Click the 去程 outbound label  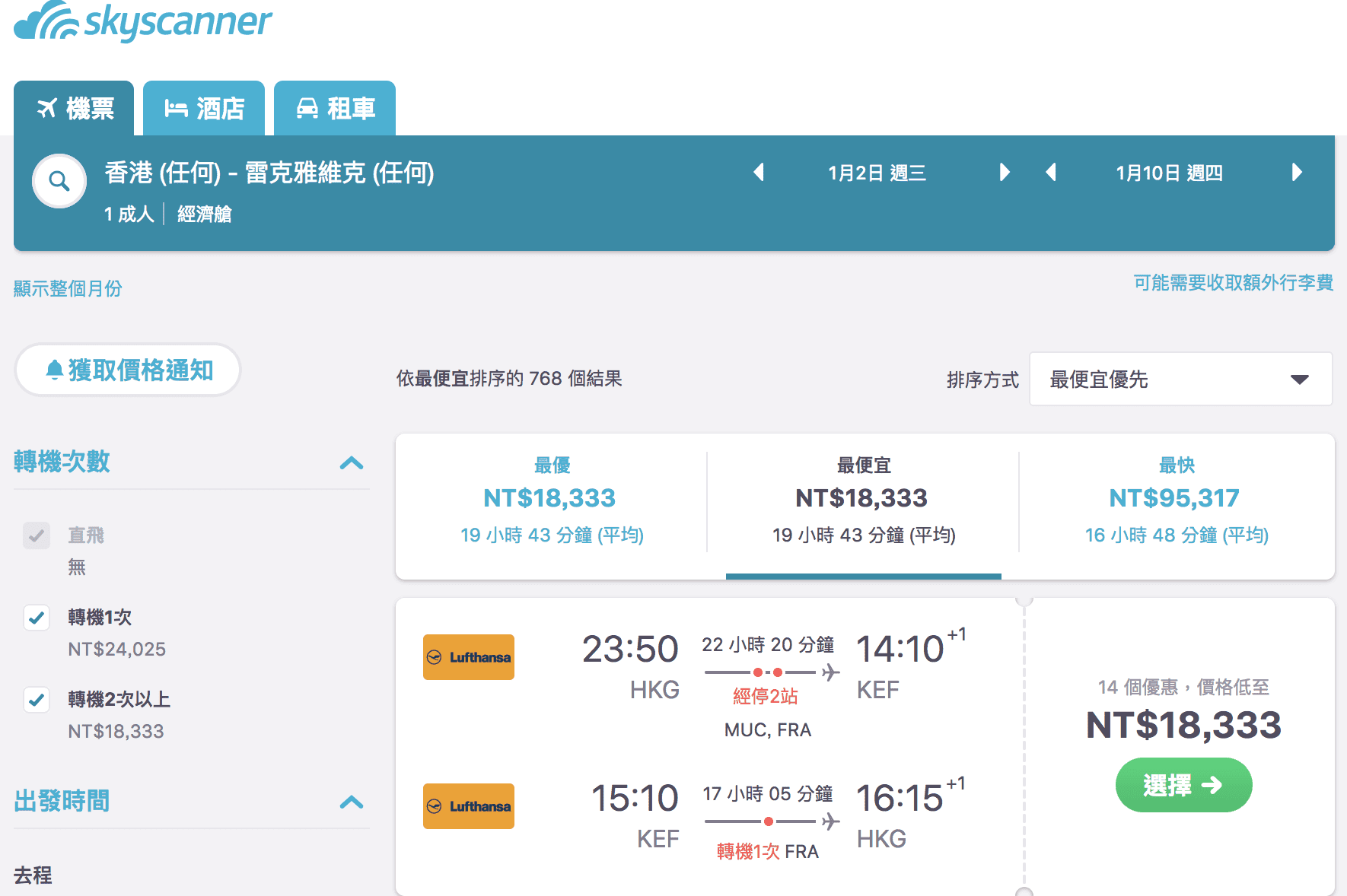click(33, 875)
